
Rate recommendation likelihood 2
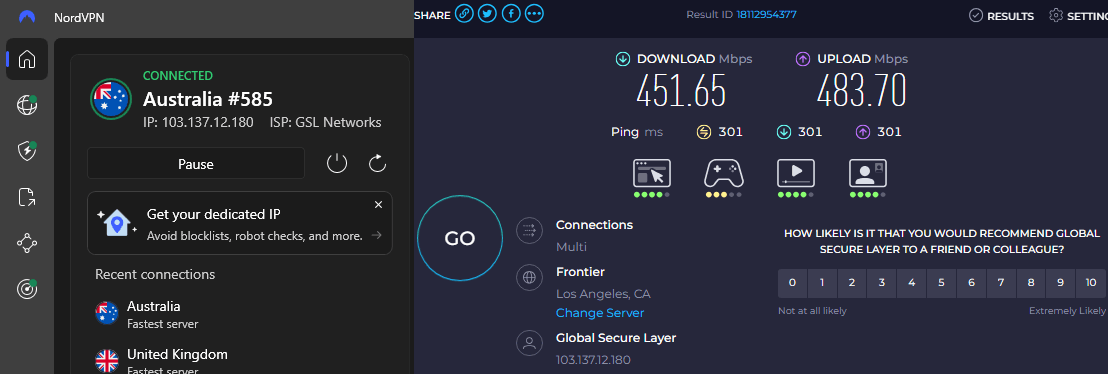point(852,283)
